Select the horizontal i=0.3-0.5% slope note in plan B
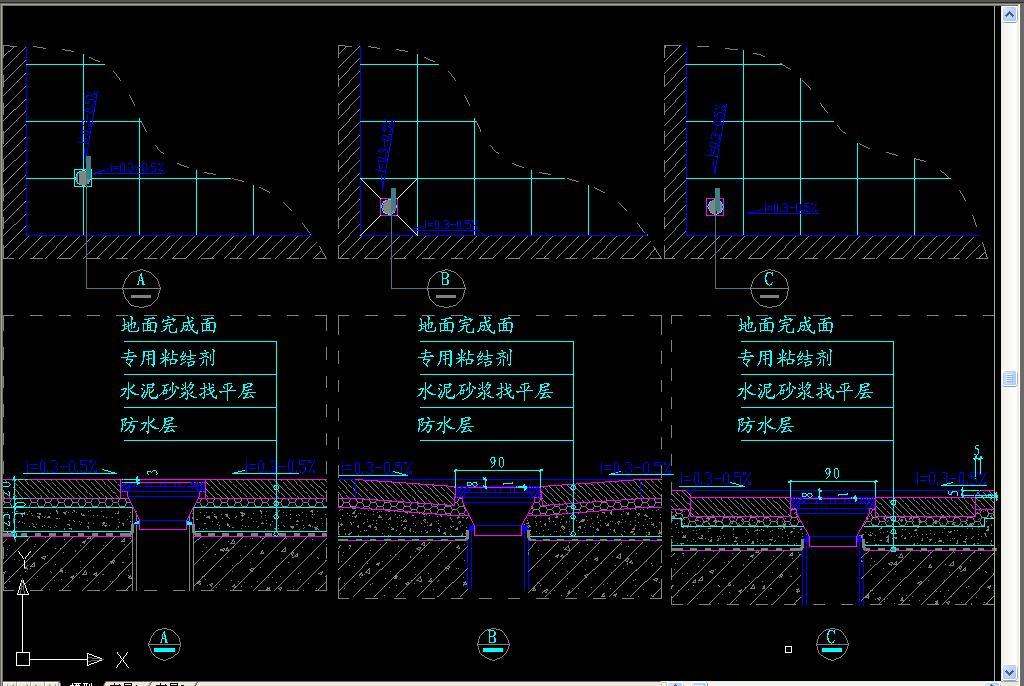This screenshot has width=1024, height=686. [x=451, y=225]
